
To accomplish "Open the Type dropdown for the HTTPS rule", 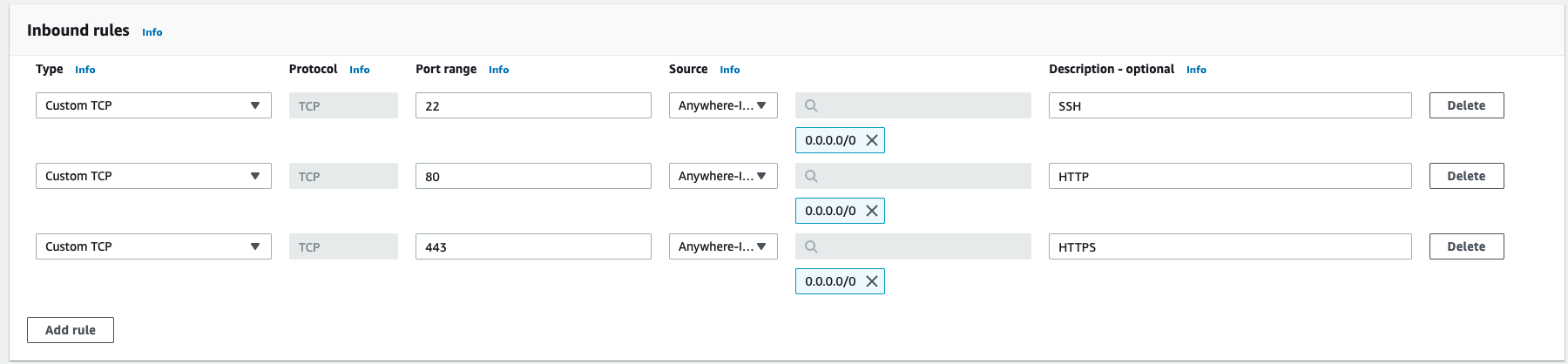I will pos(152,246).
